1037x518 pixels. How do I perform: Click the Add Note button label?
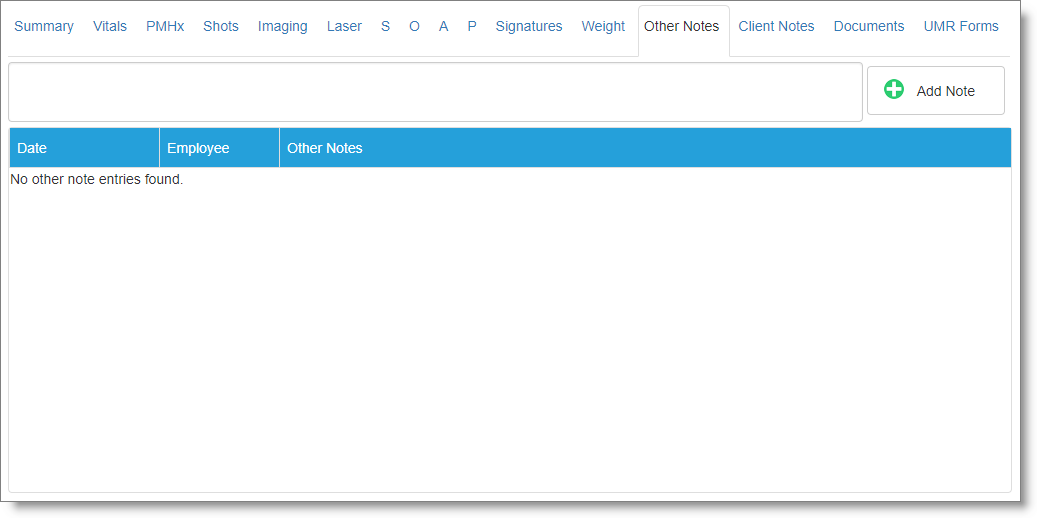click(x=945, y=91)
